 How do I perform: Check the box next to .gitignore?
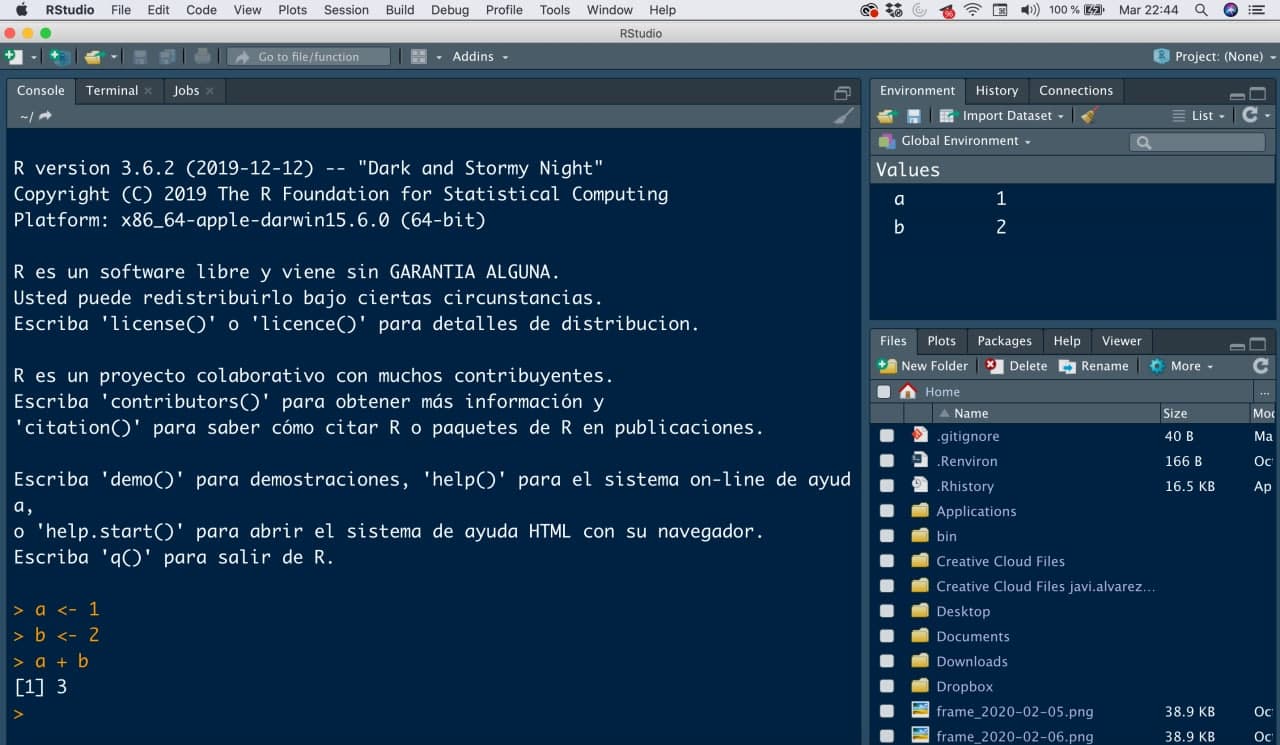coord(887,436)
